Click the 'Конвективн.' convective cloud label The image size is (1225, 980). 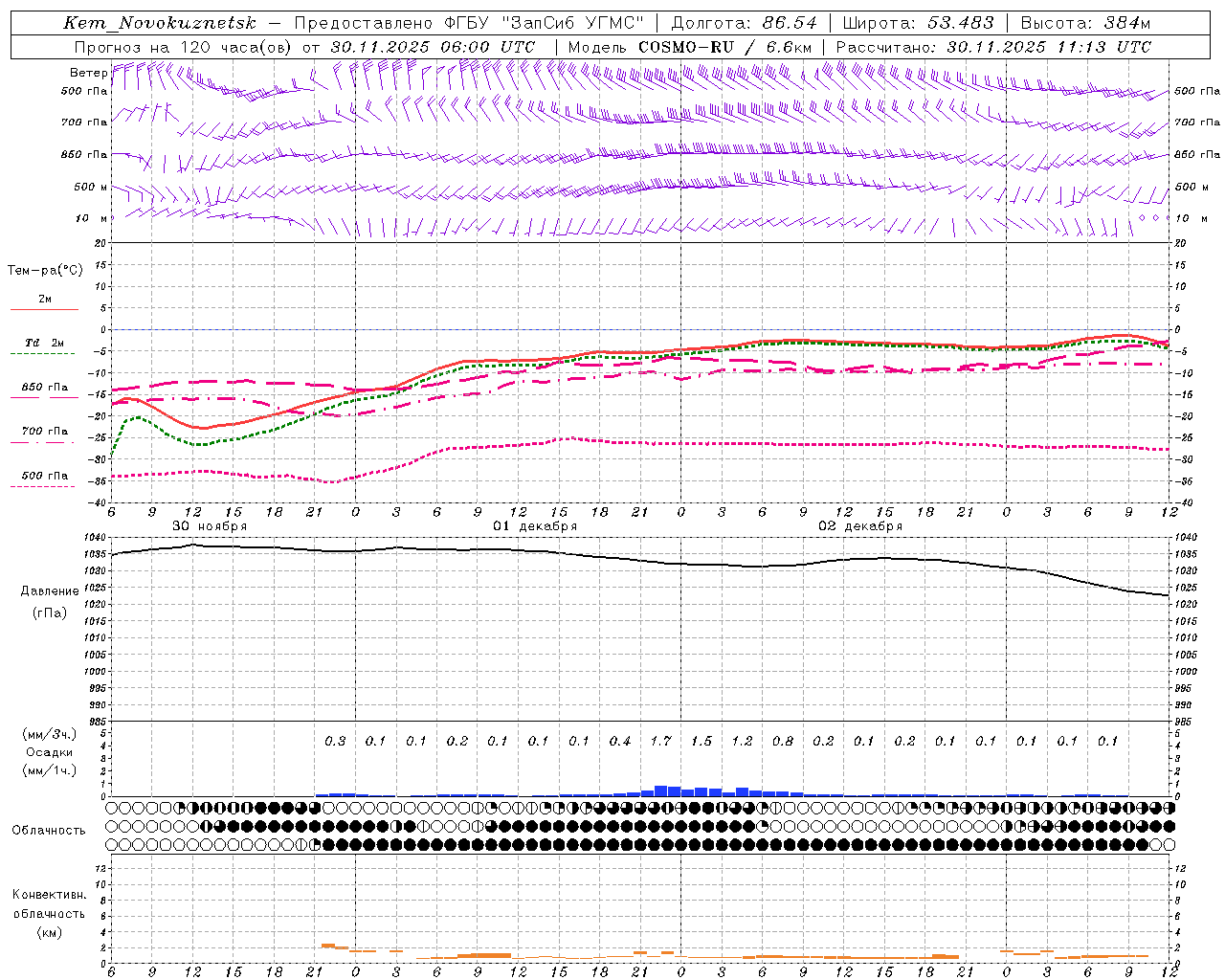pyautogui.click(x=50, y=895)
